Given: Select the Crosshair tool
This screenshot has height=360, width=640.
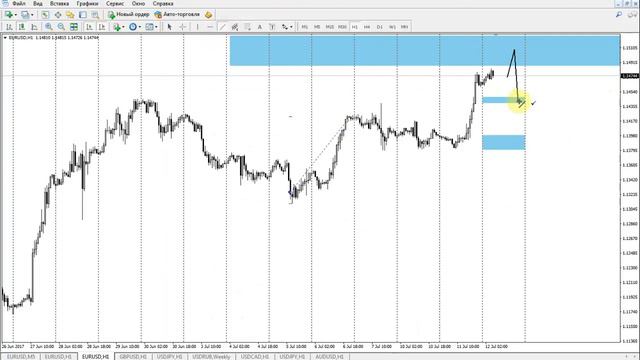Looking at the screenshot, I should coord(182,27).
